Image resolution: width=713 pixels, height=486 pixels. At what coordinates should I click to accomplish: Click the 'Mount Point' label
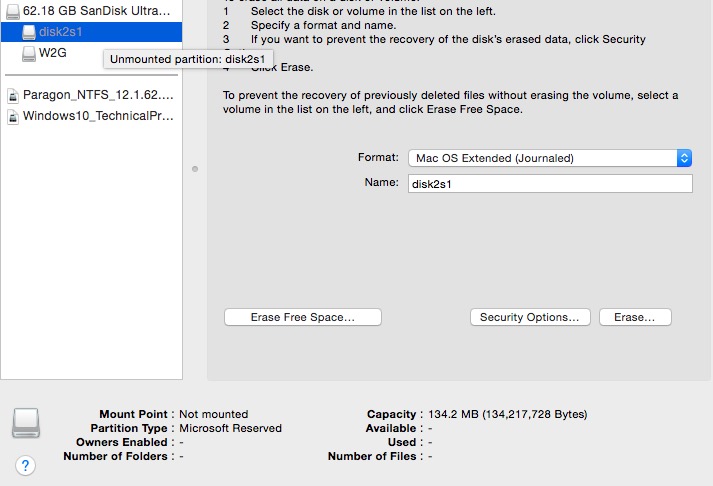coord(133,414)
